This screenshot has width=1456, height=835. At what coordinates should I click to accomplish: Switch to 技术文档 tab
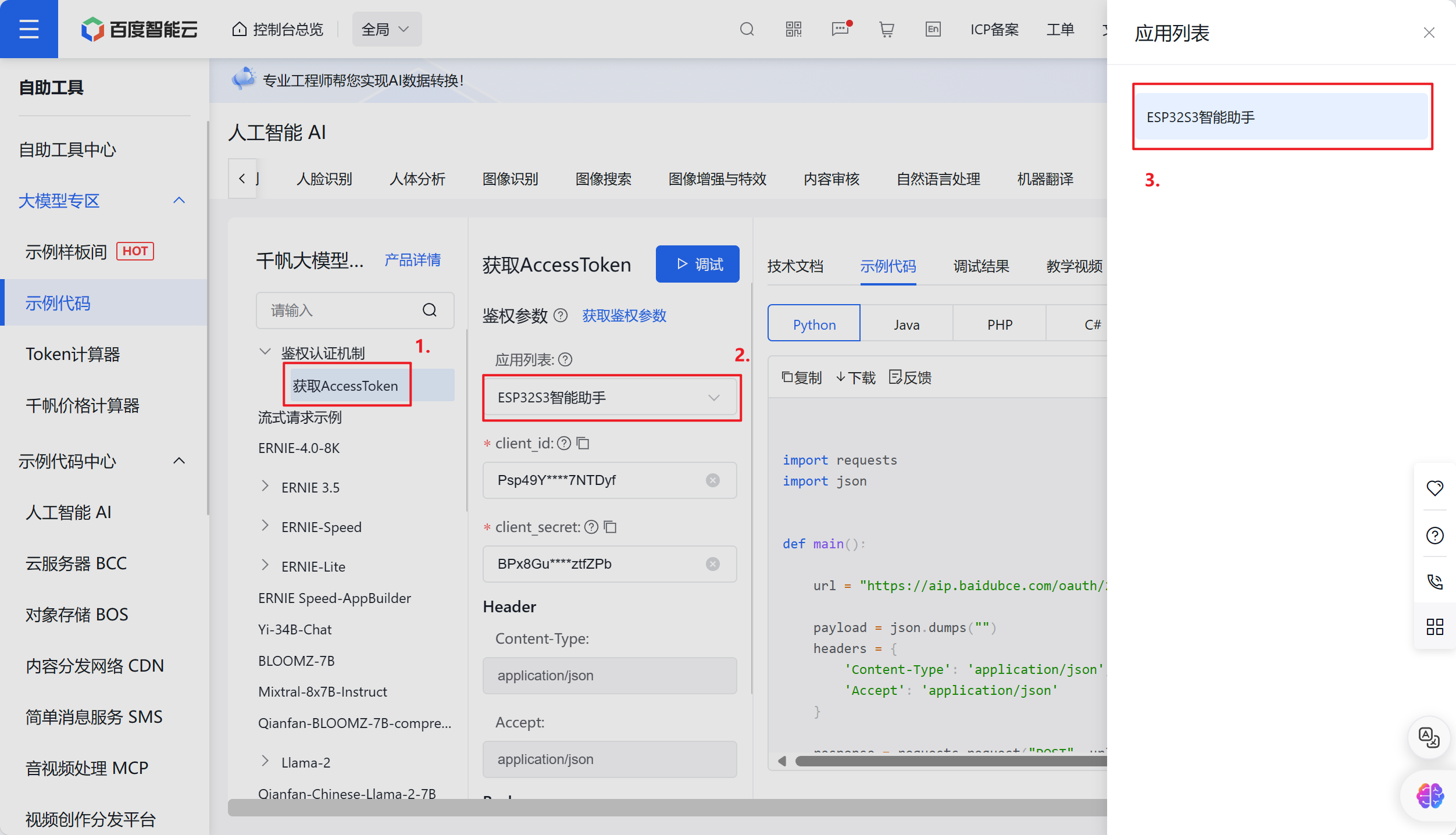(795, 266)
